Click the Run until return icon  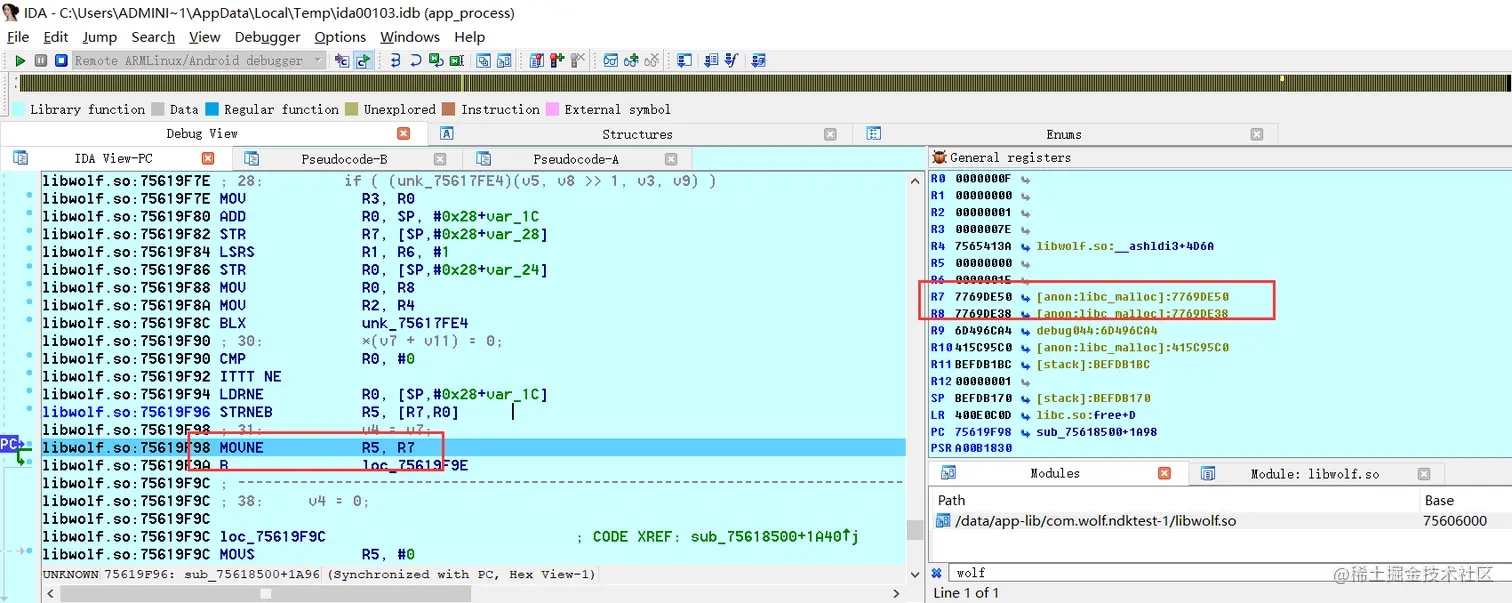(436, 60)
